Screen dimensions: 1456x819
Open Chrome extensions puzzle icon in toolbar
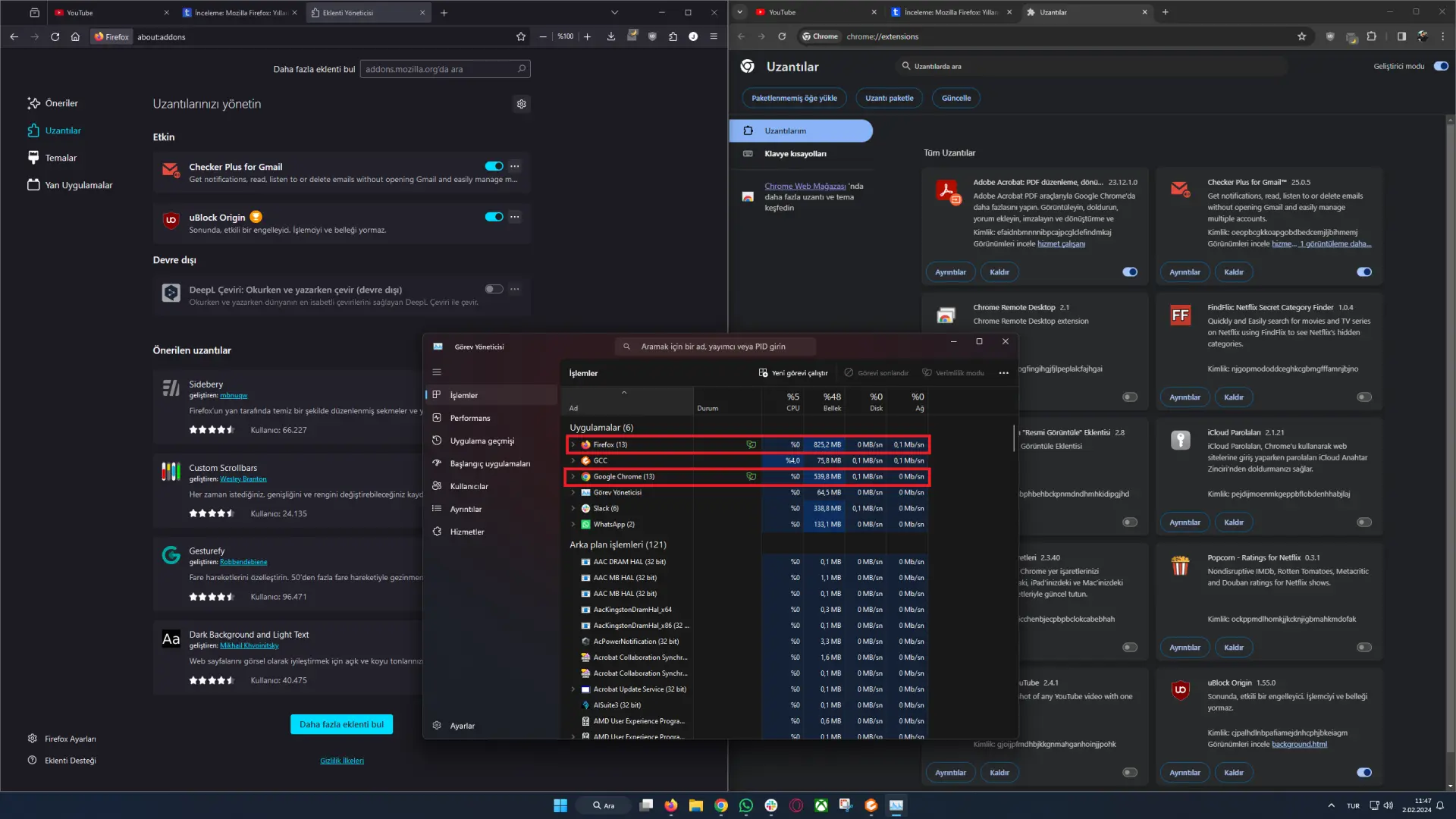click(x=1371, y=36)
